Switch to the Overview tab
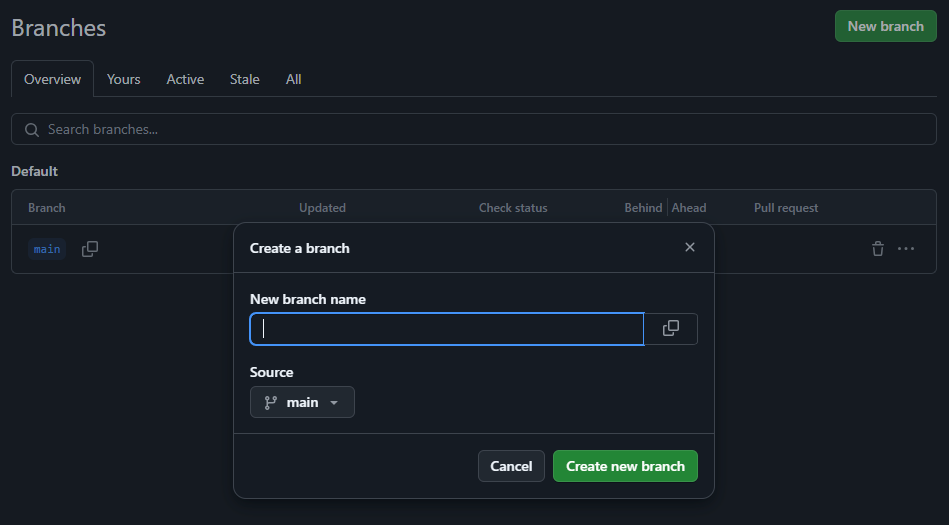 coord(52,79)
